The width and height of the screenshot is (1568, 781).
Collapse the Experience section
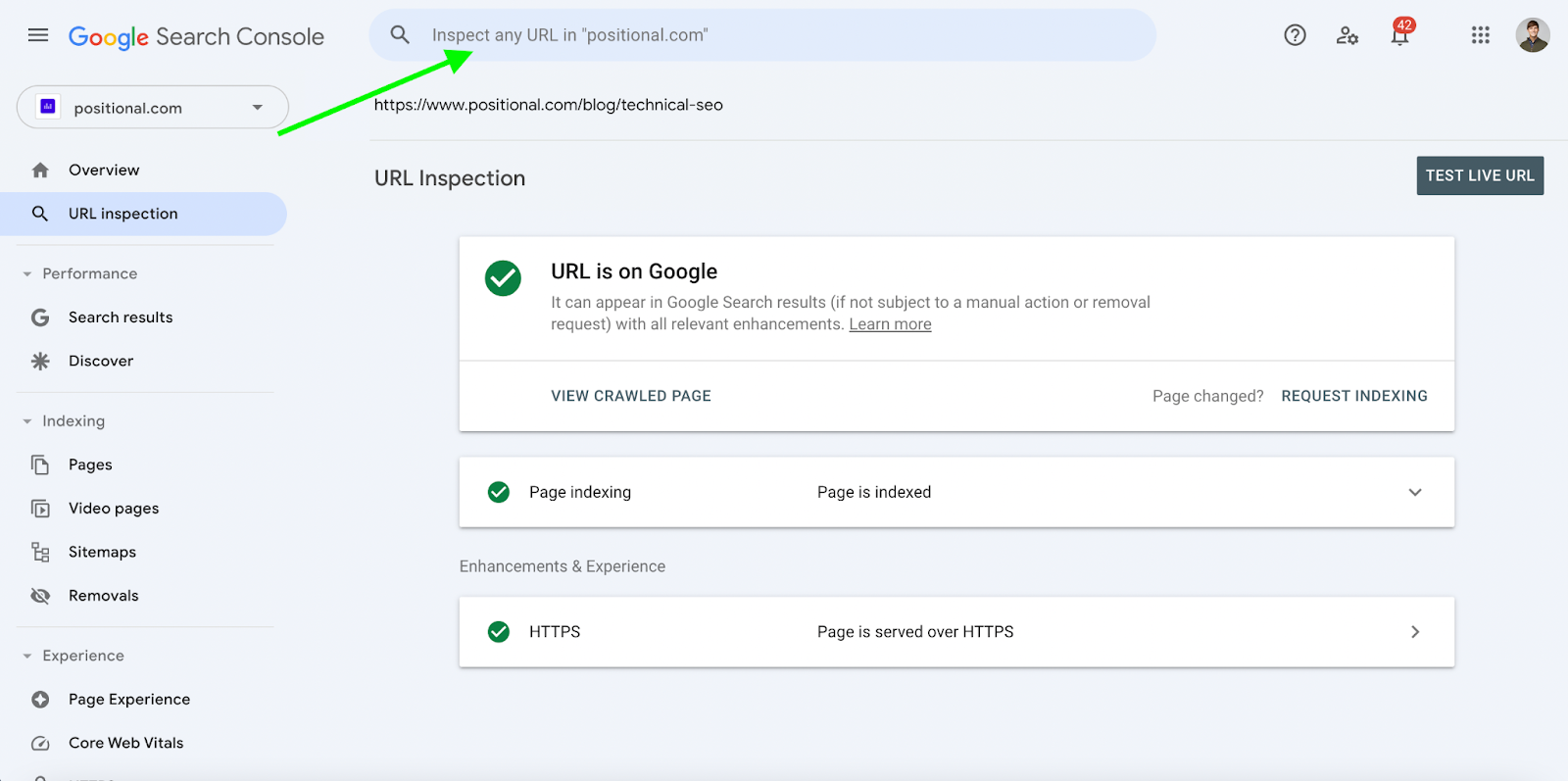pyautogui.click(x=27, y=657)
